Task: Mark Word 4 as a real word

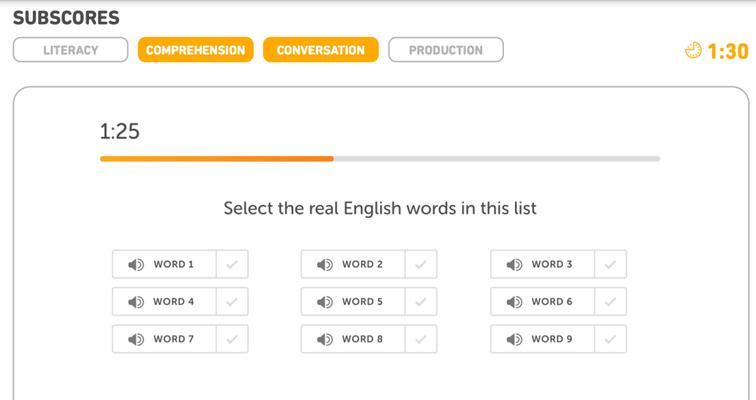Action: click(232, 302)
